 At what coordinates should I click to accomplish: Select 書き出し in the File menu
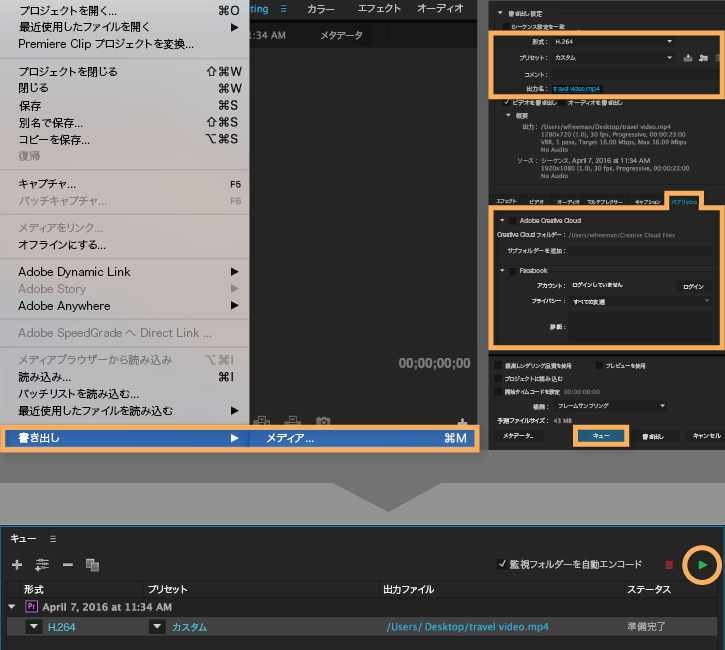click(x=125, y=438)
